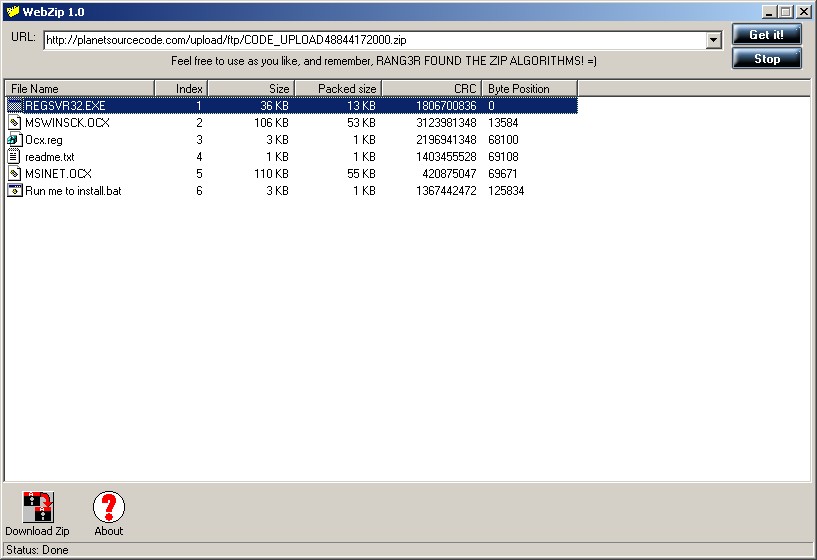Select Run me to install.bat file name
Screen dimensions: 817x560
(73, 191)
